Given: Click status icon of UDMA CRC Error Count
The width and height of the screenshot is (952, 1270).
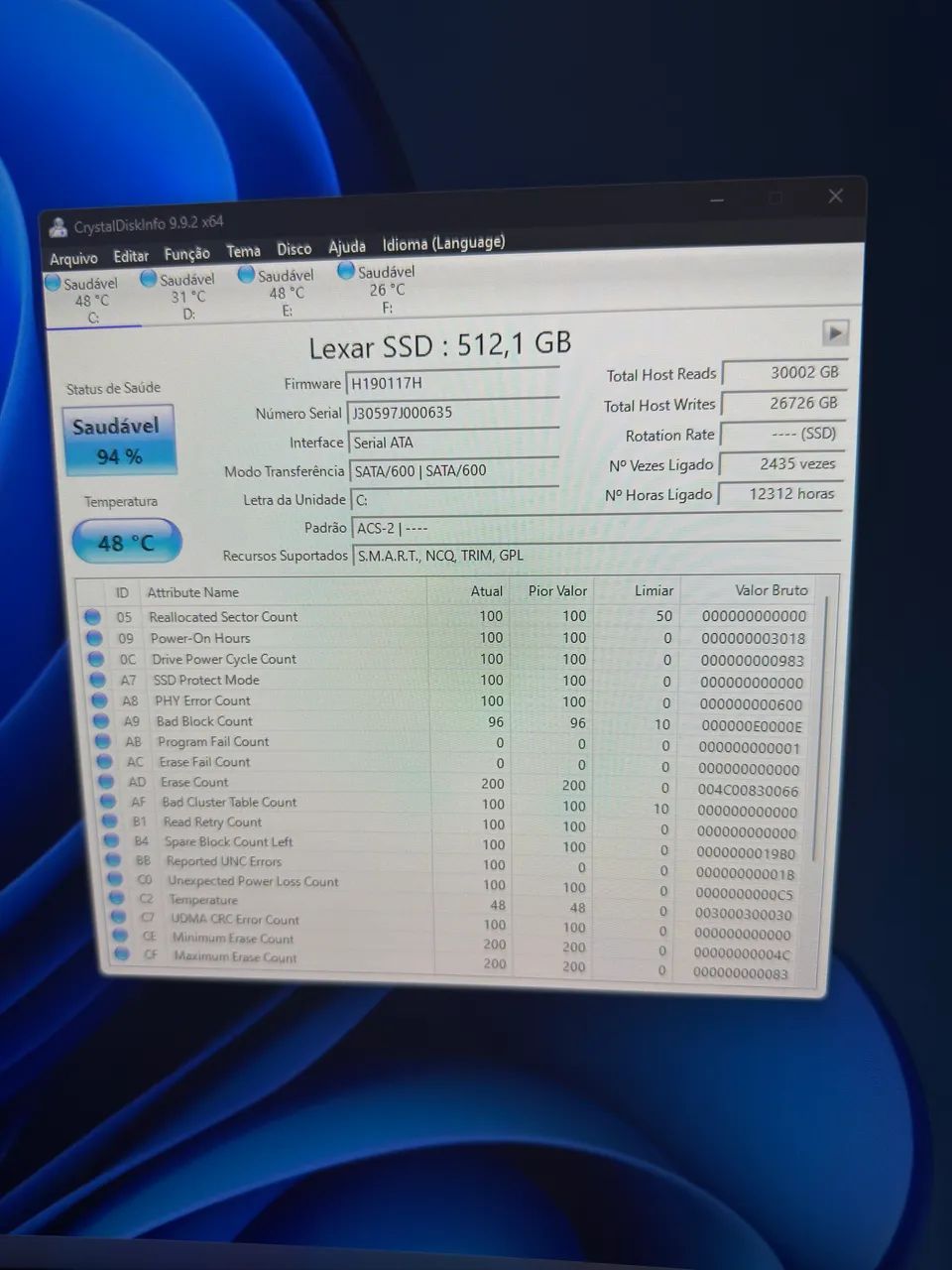Looking at the screenshot, I should [119, 918].
